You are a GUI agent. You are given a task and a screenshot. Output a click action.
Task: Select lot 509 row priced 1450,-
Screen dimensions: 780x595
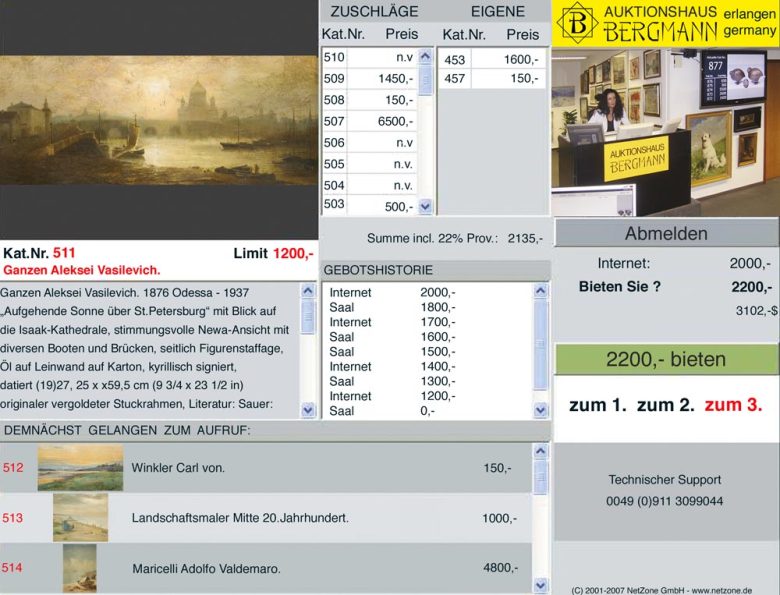[x=370, y=79]
